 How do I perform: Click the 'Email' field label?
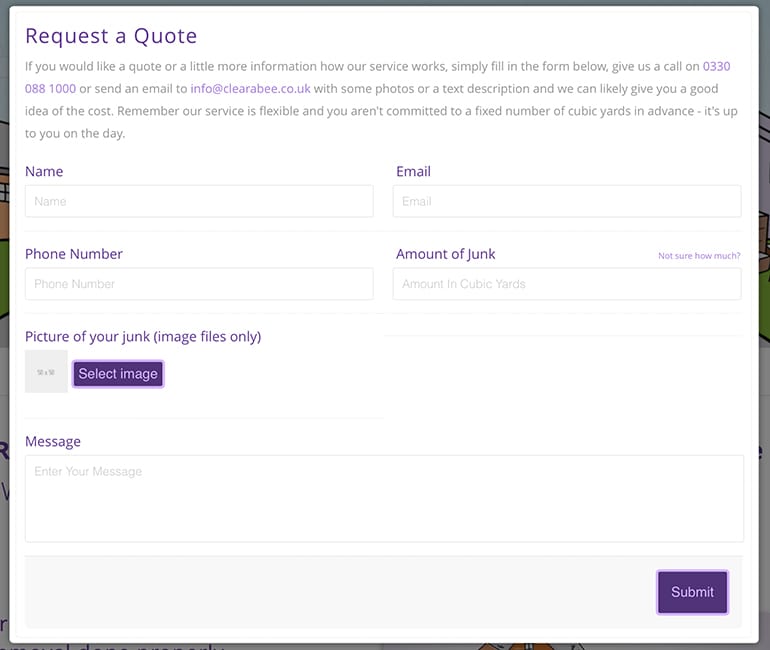(x=413, y=171)
